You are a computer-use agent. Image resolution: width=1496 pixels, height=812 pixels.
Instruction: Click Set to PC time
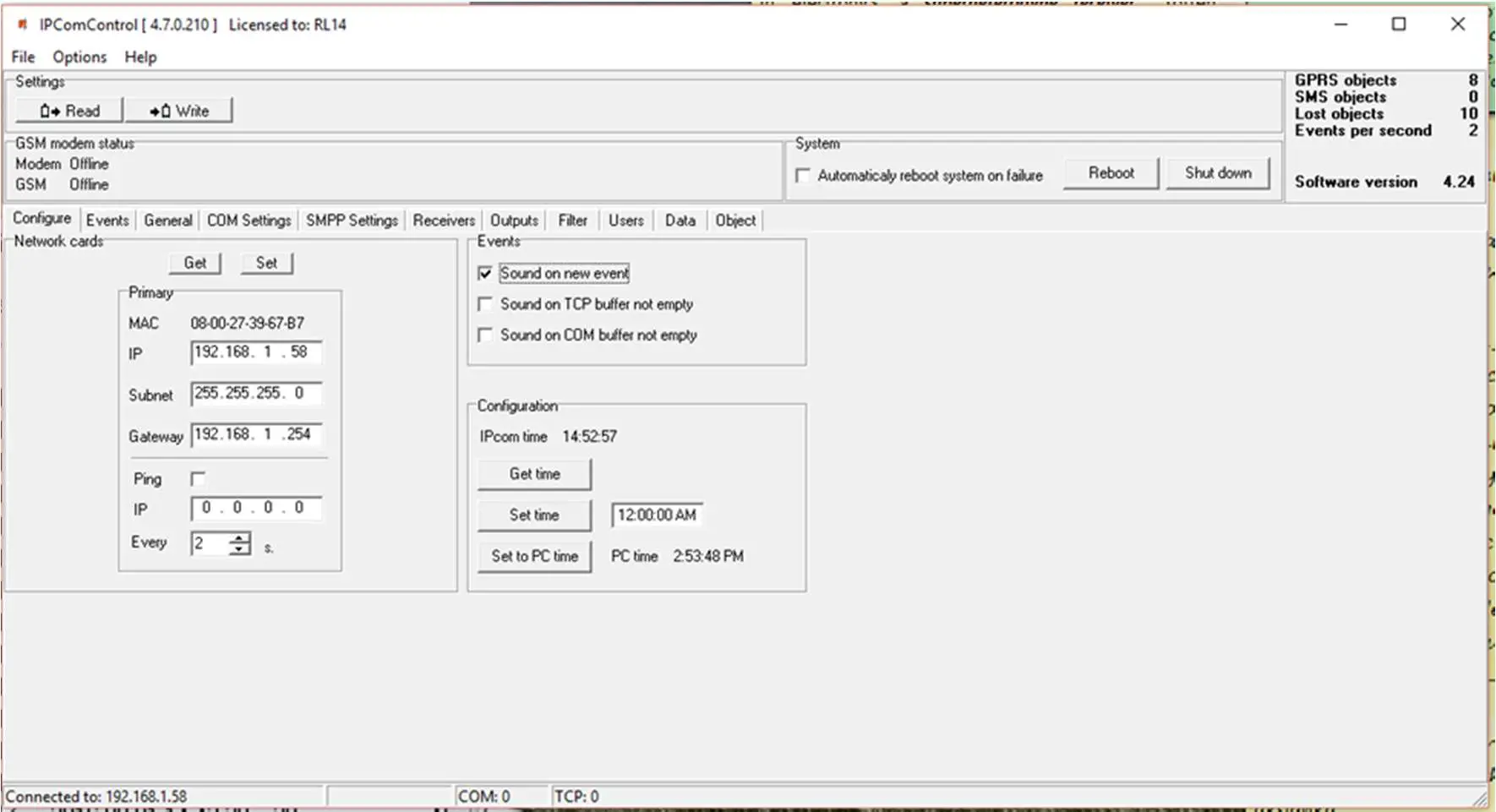pyautogui.click(x=533, y=556)
